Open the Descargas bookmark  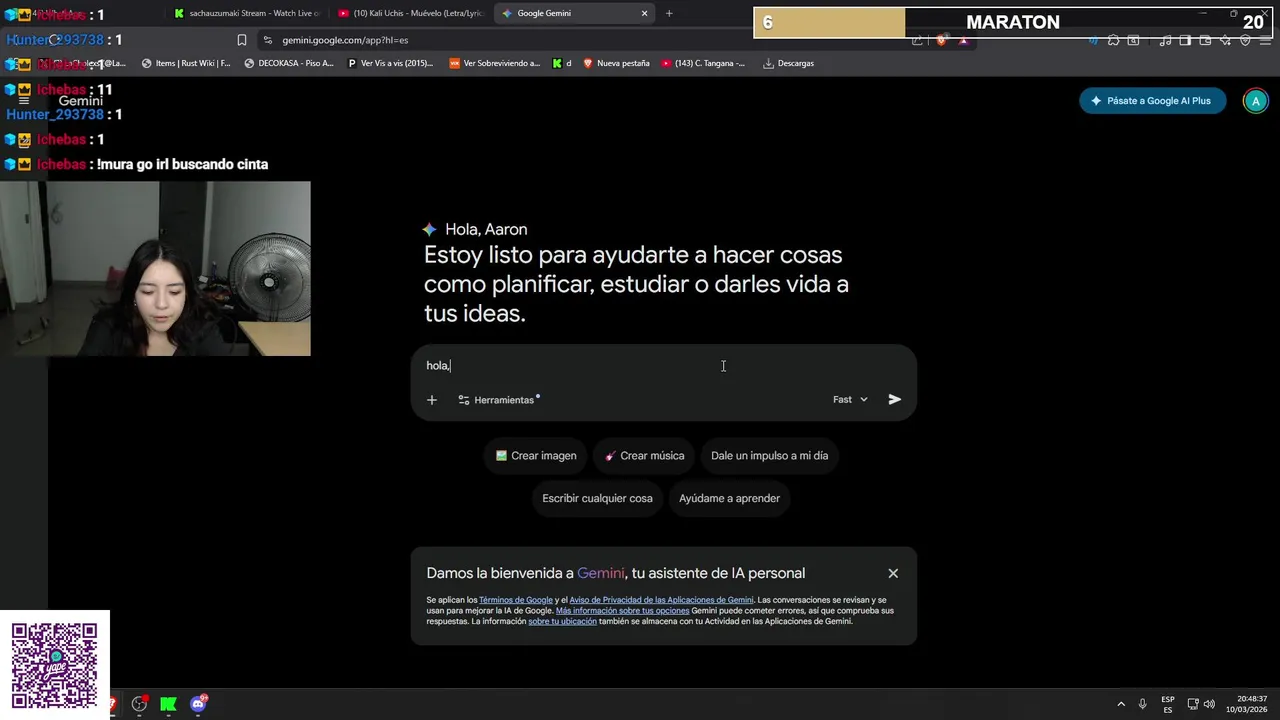coord(788,63)
